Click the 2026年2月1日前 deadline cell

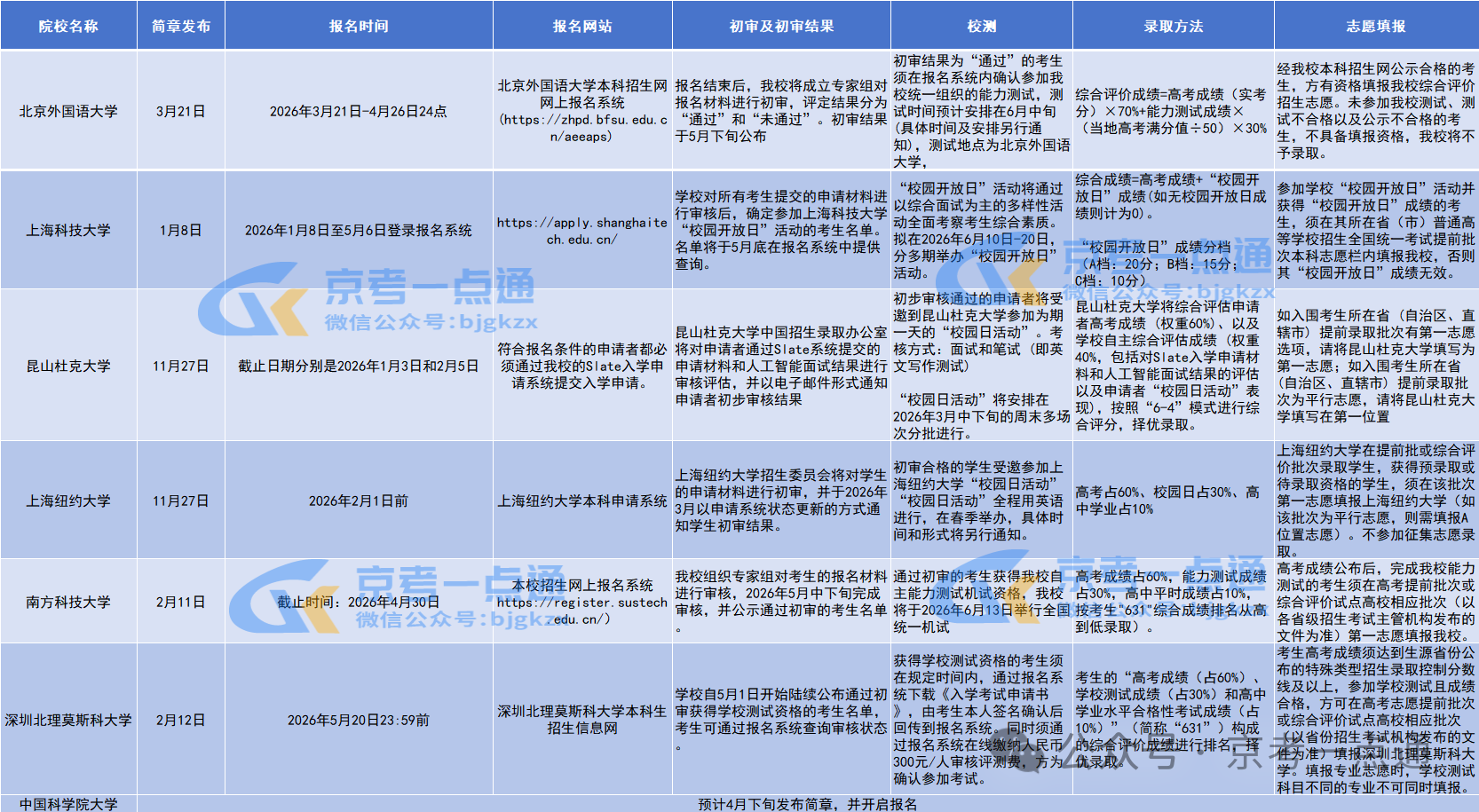(x=359, y=501)
